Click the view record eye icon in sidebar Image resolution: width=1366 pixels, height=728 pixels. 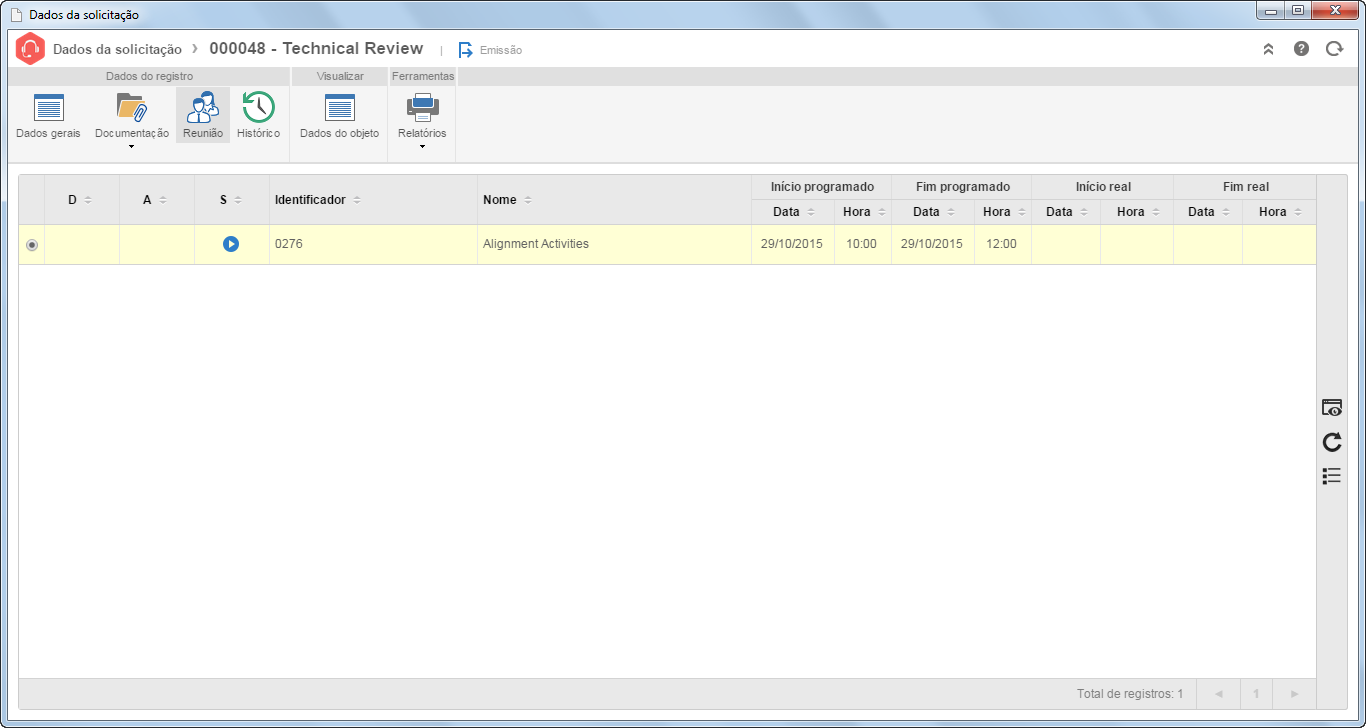pos(1332,408)
